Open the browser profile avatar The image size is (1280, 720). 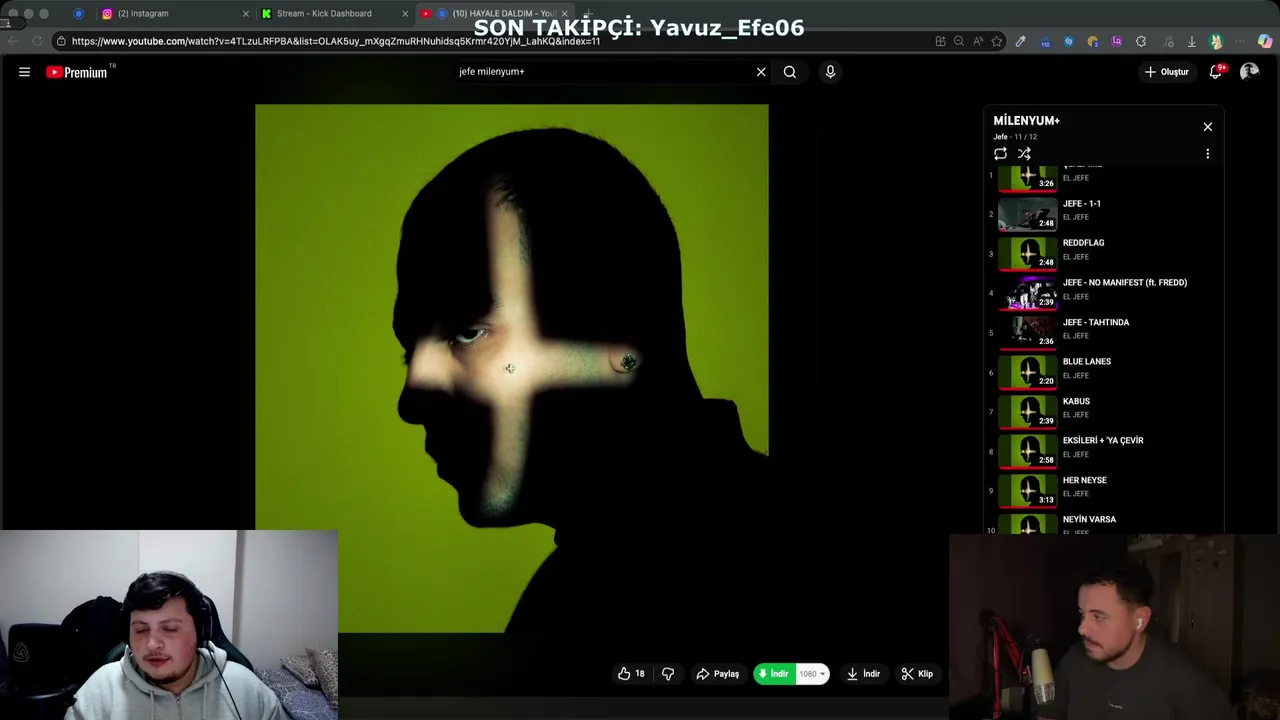point(1216,41)
